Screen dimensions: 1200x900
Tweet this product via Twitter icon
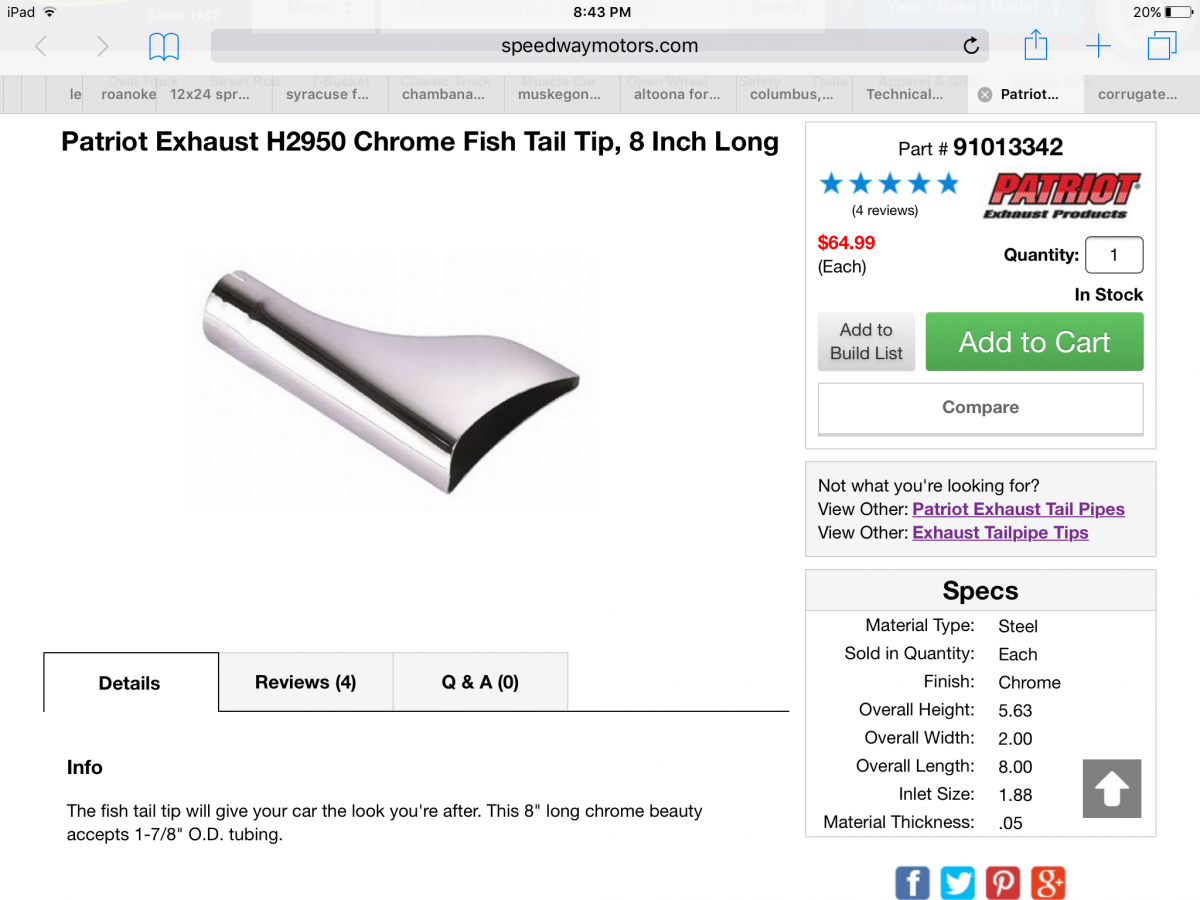point(958,883)
